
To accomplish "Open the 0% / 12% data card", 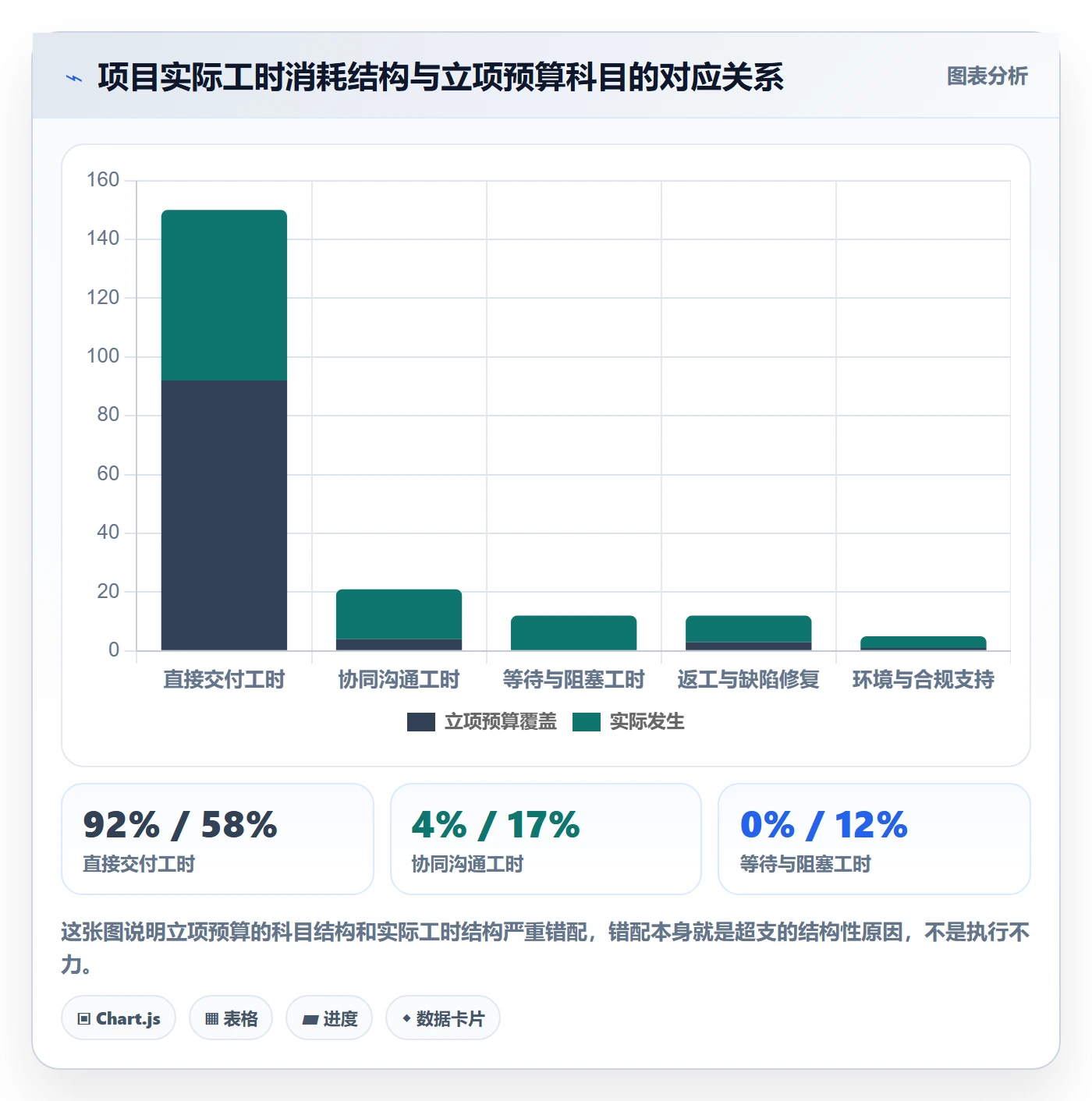I will 874,839.
